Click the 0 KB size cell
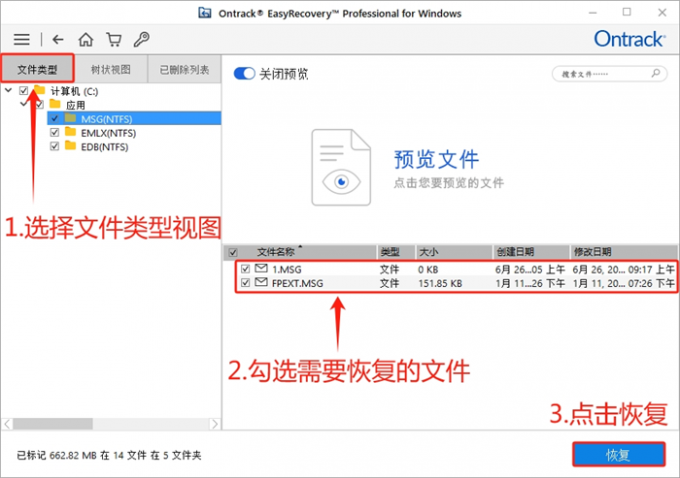This screenshot has width=680, height=478. (x=428, y=269)
